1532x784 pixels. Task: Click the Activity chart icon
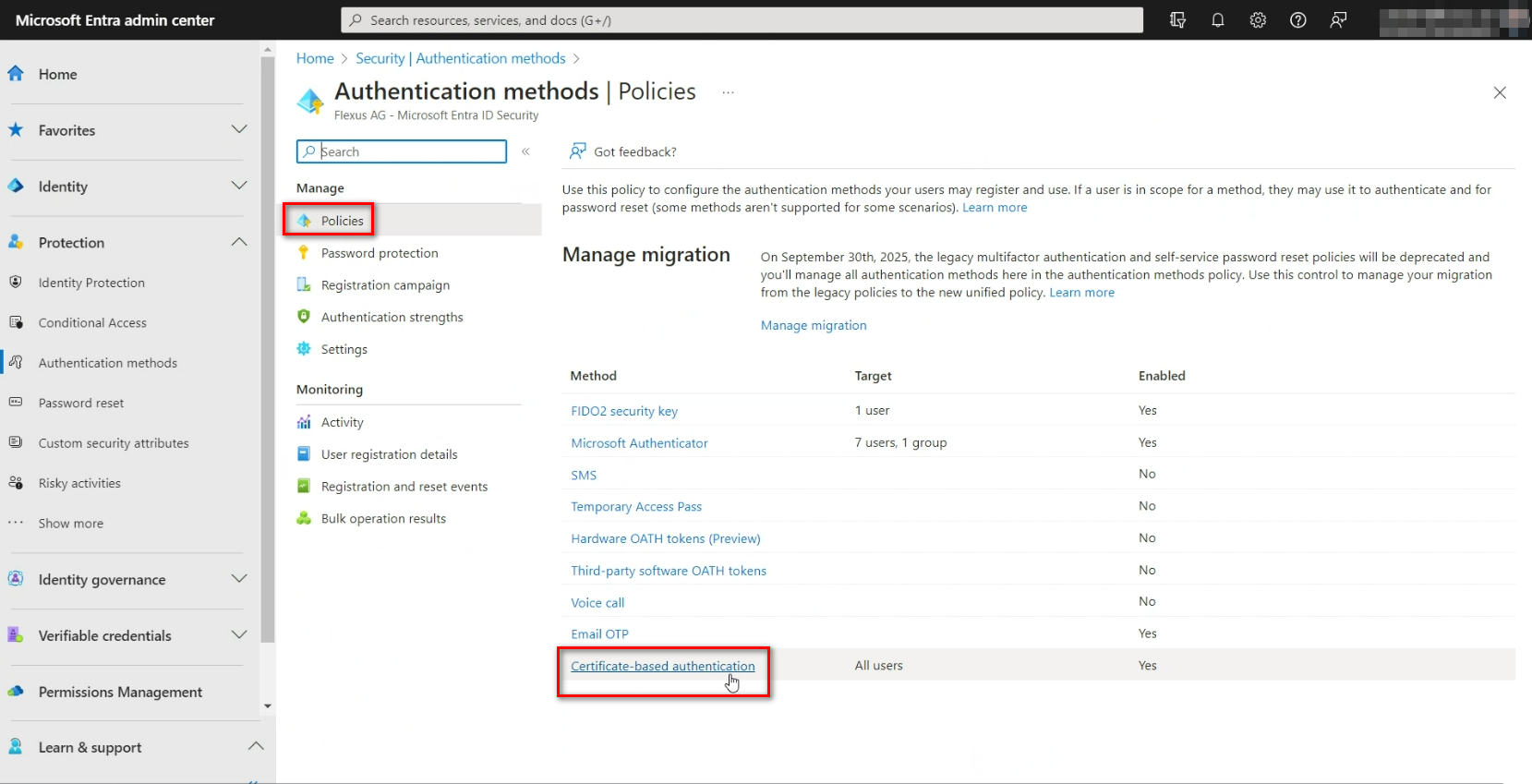coord(304,422)
